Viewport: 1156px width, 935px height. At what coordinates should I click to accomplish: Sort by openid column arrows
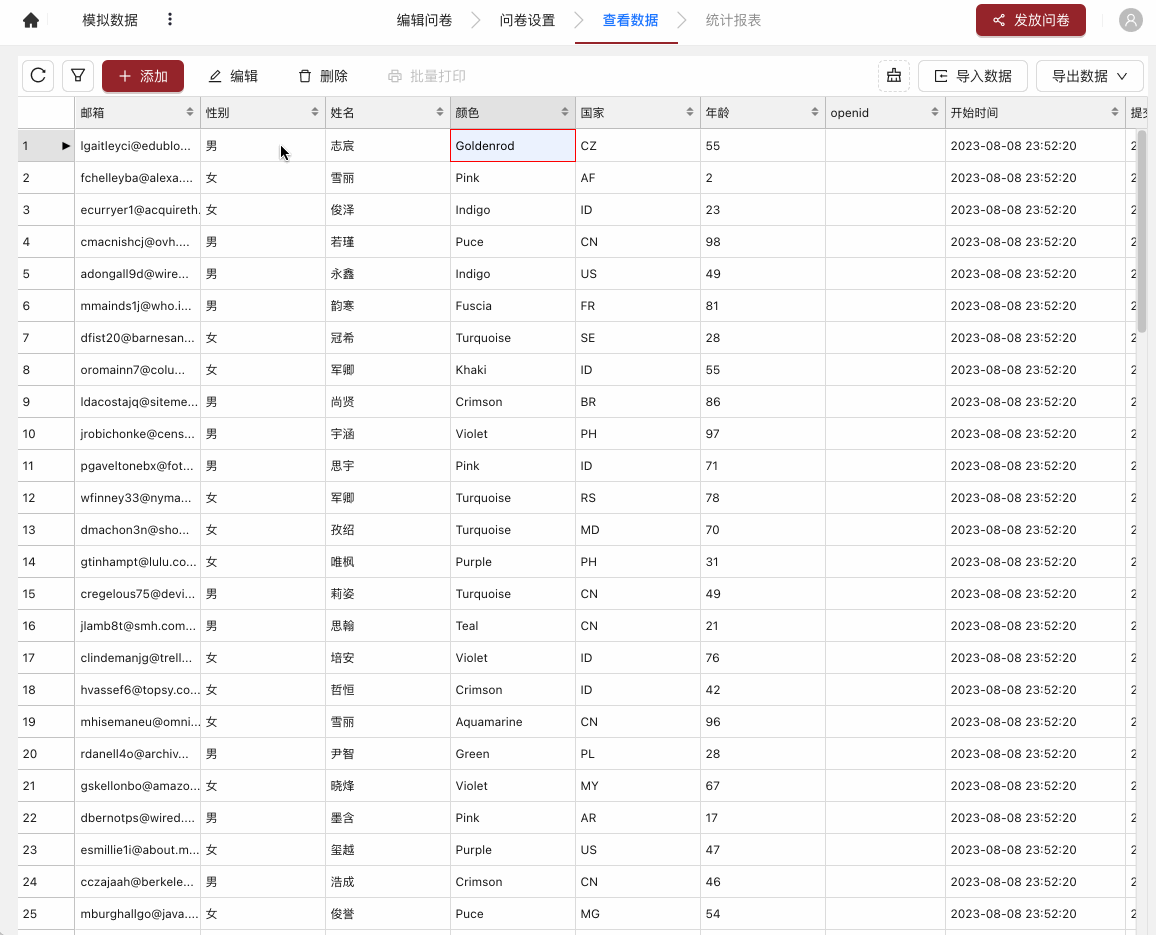pos(935,112)
